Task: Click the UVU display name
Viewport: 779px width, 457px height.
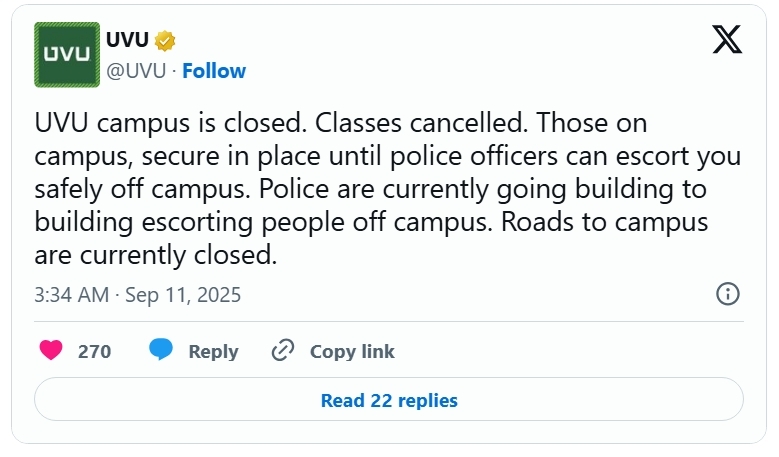Action: [x=127, y=40]
